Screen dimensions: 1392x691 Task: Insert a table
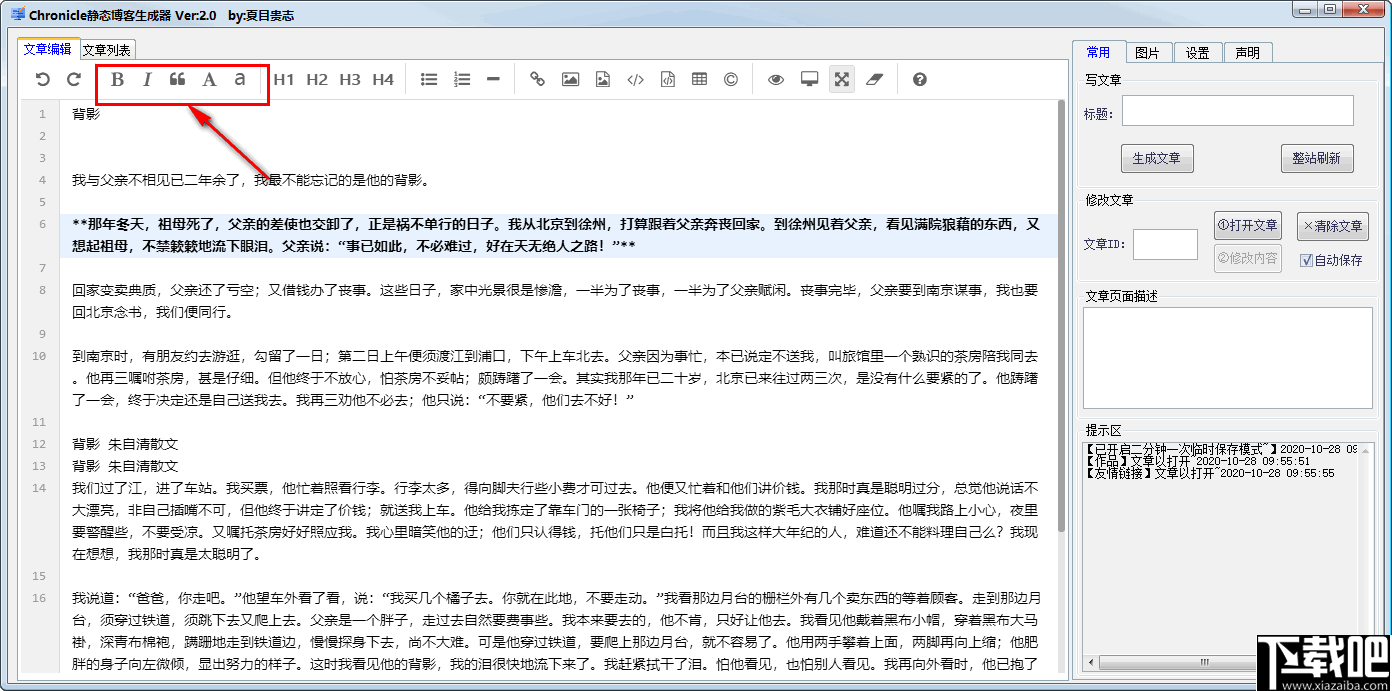pyautogui.click(x=699, y=79)
